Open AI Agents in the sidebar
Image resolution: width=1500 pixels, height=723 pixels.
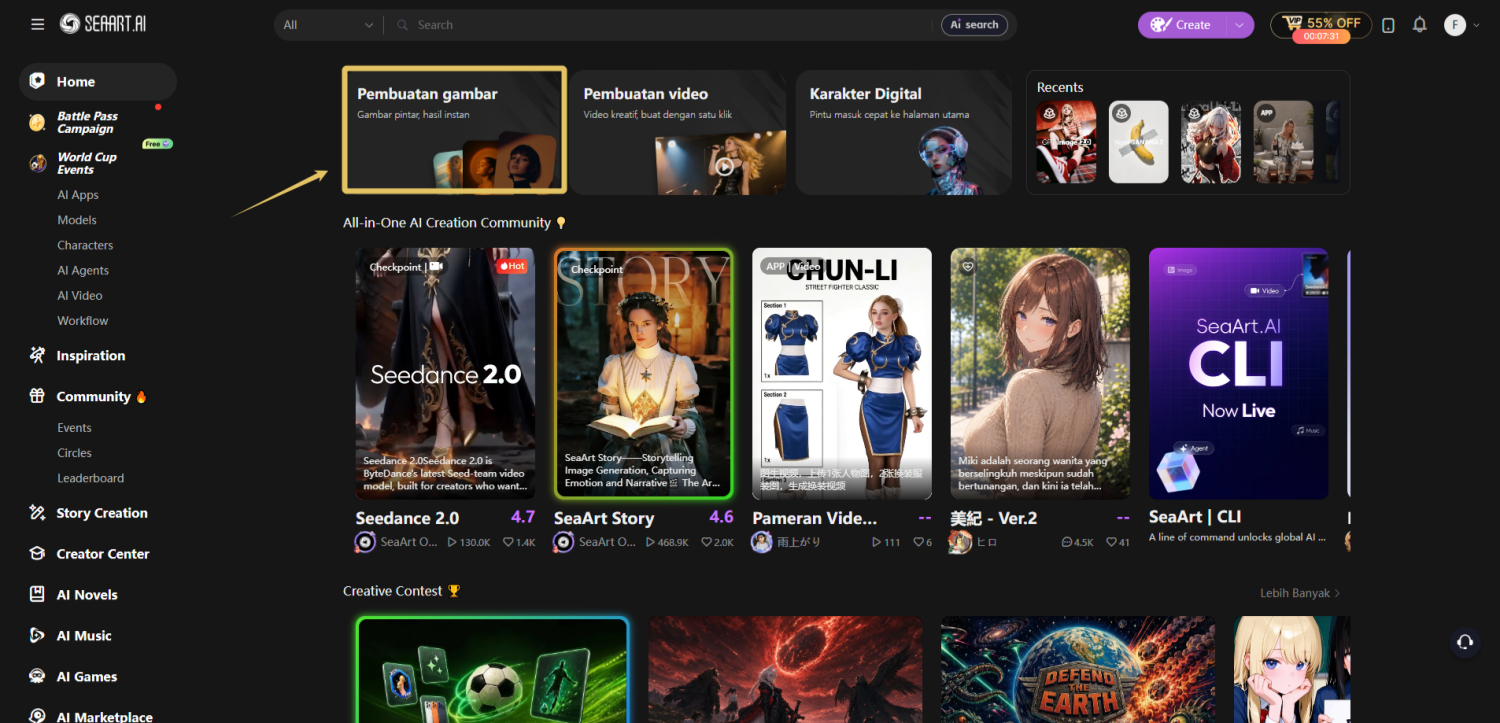click(83, 270)
